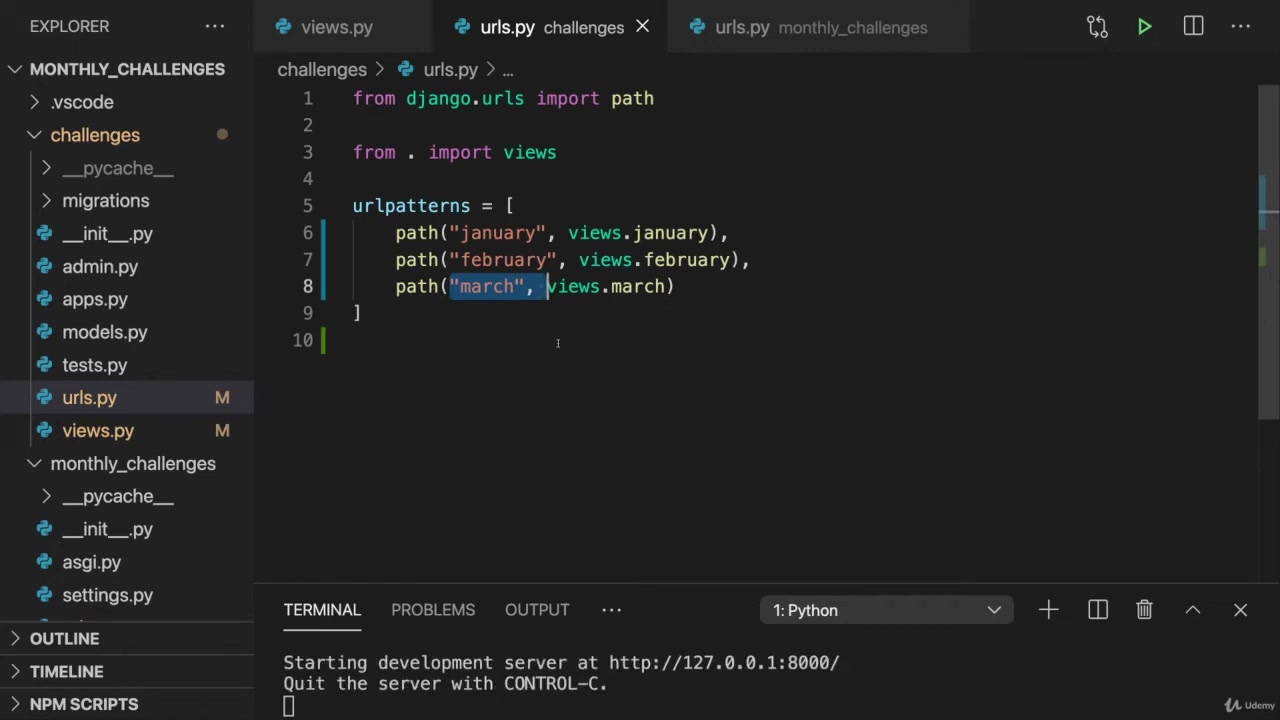Screen dimensions: 1280x720
Task: Show more panel tabs ellipsis
Action: click(612, 610)
